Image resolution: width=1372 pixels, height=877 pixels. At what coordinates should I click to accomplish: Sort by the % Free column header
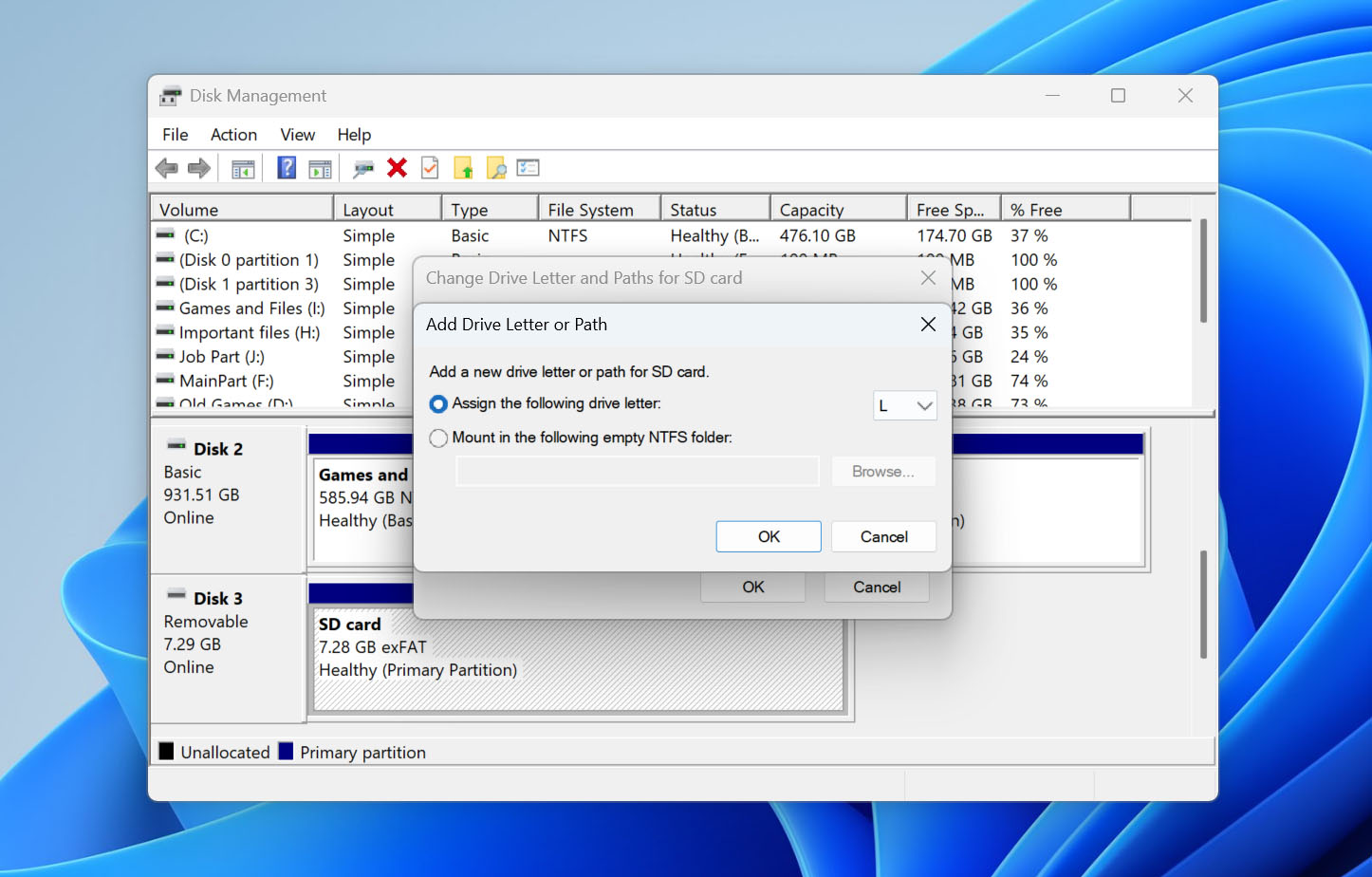point(1066,210)
